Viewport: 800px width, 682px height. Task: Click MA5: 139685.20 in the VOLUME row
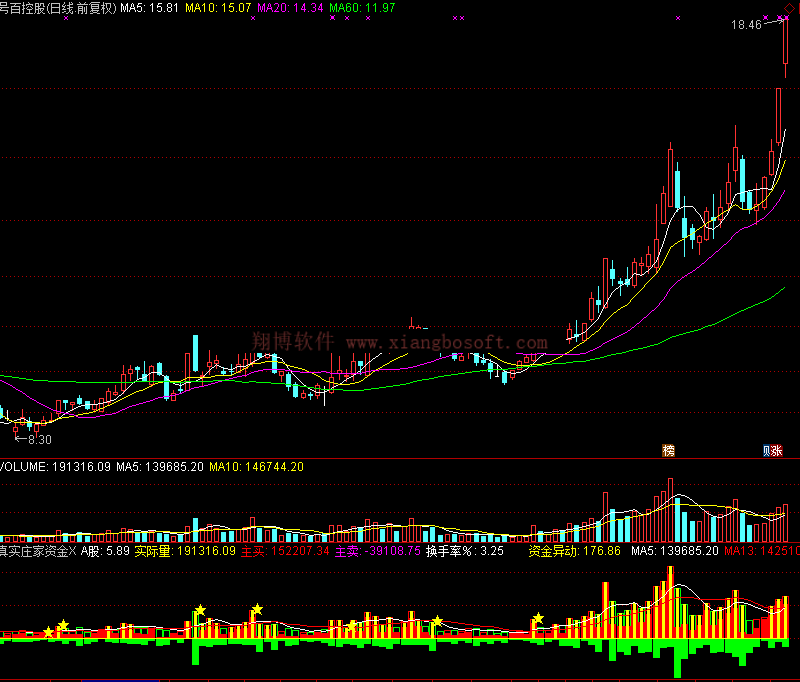click(x=160, y=467)
